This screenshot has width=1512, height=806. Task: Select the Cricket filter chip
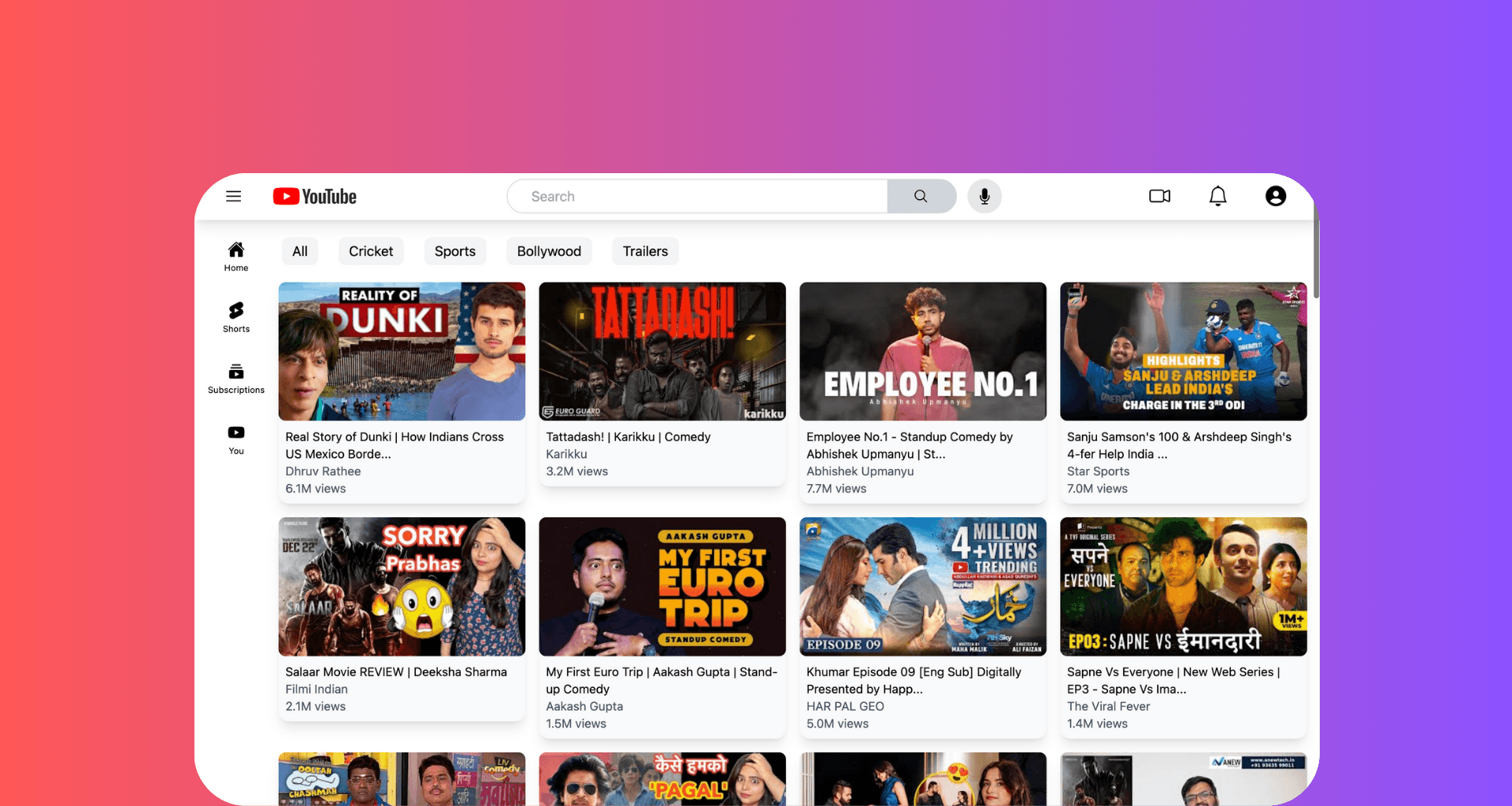tap(371, 251)
